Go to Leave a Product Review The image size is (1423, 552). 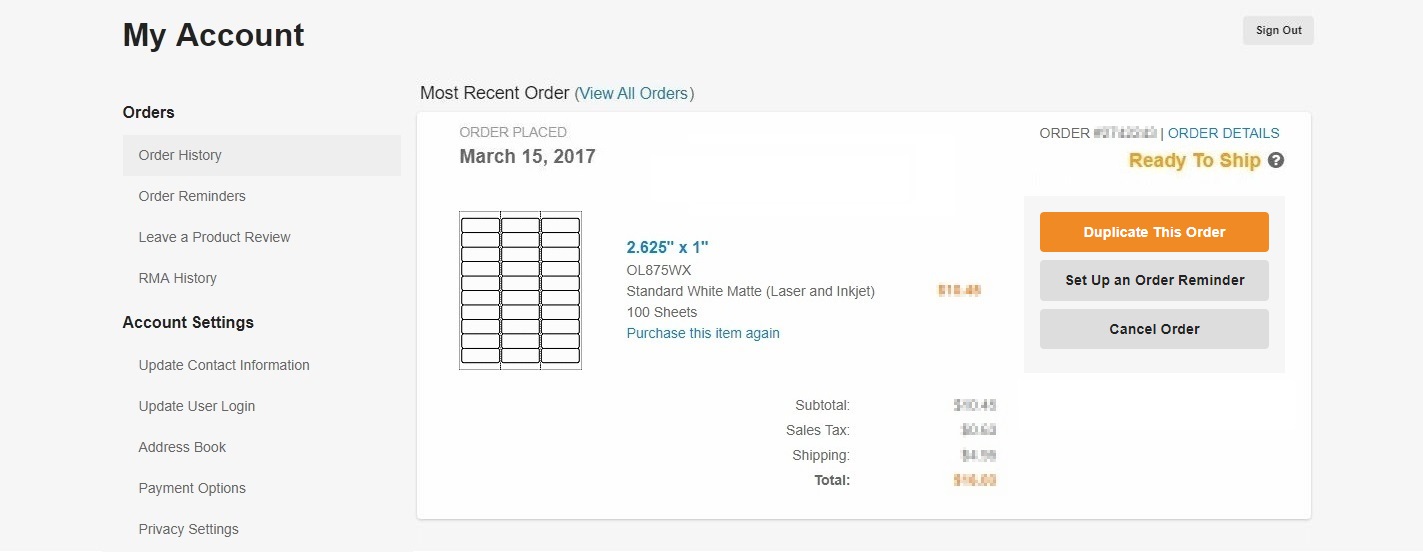(x=214, y=237)
